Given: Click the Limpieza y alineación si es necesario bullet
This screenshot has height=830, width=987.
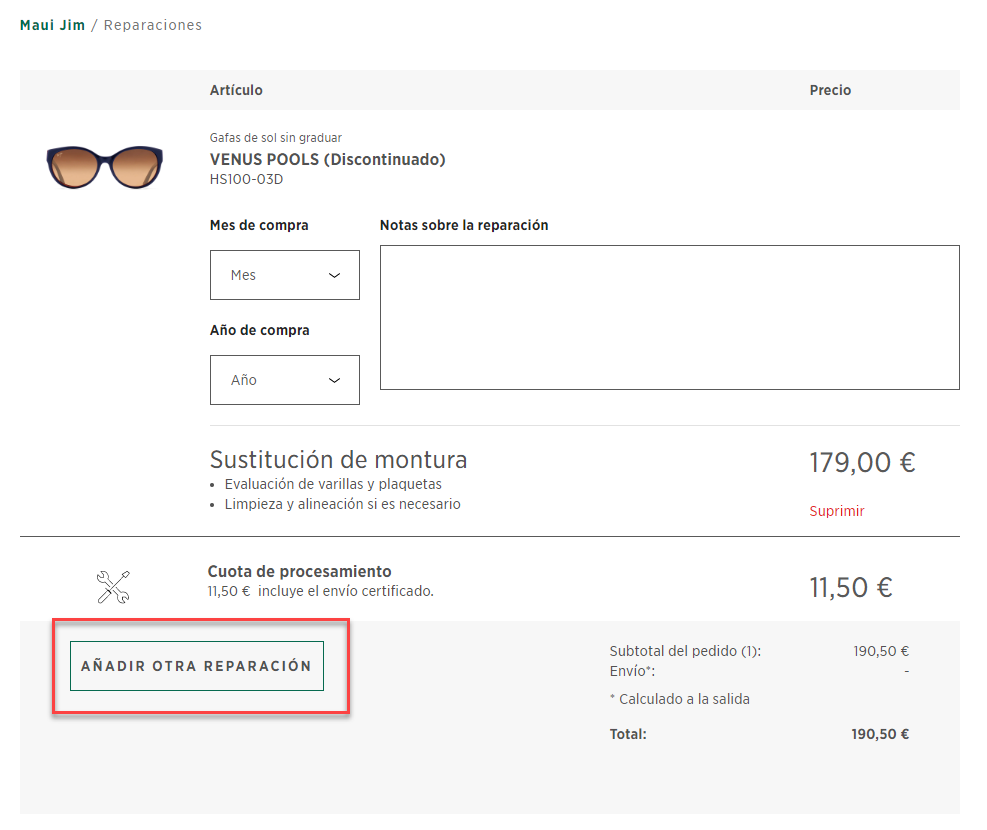Looking at the screenshot, I should click(x=342, y=504).
